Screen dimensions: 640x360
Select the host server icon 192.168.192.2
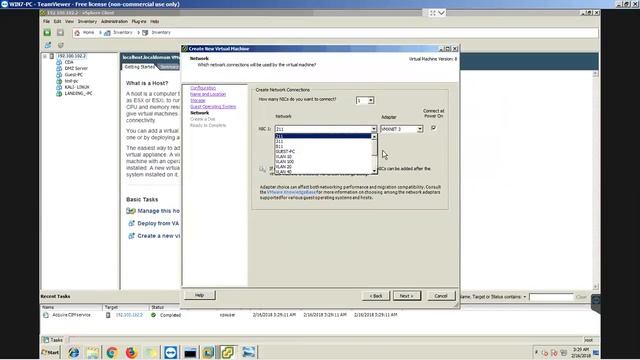click(x=52, y=56)
